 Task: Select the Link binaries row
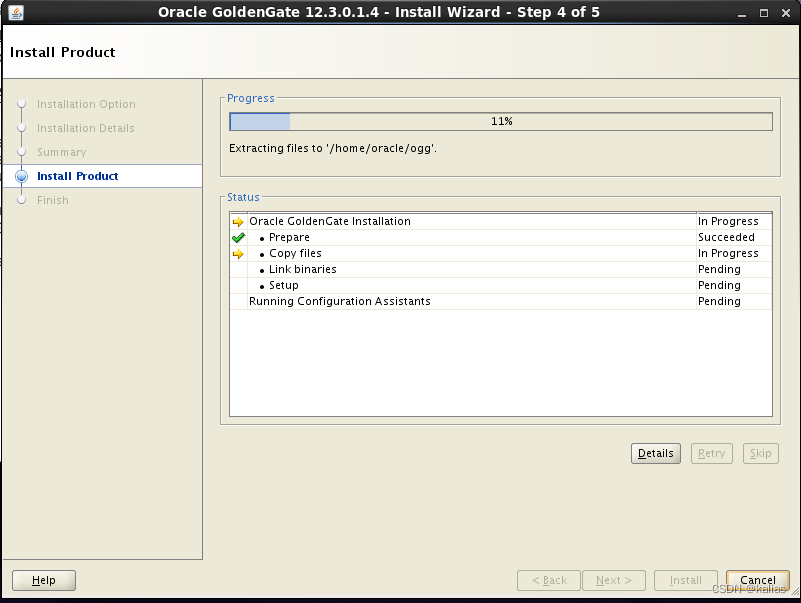tap(501, 269)
